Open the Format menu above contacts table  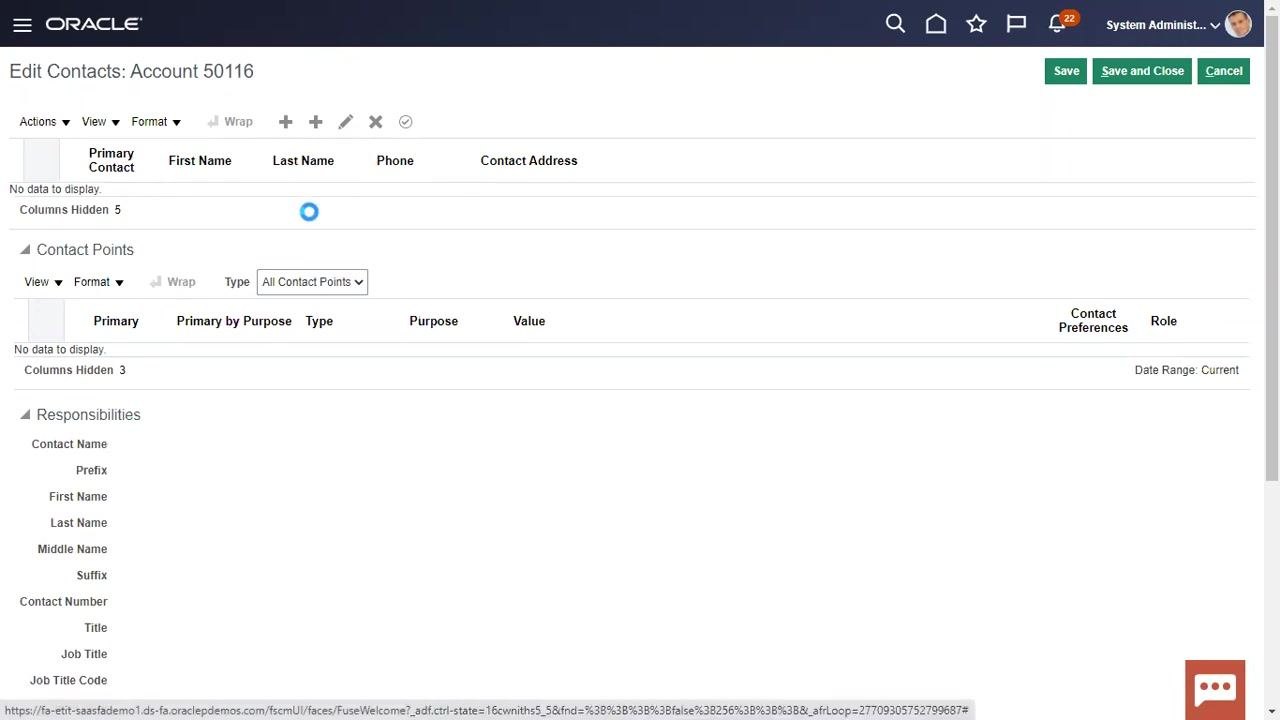(156, 122)
